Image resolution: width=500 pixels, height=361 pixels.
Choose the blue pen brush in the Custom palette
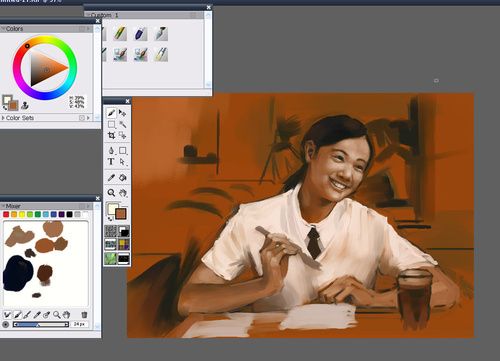(x=140, y=34)
